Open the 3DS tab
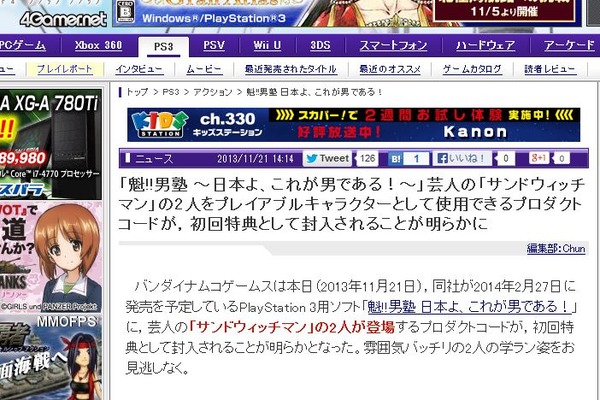600x400 pixels. click(x=320, y=46)
